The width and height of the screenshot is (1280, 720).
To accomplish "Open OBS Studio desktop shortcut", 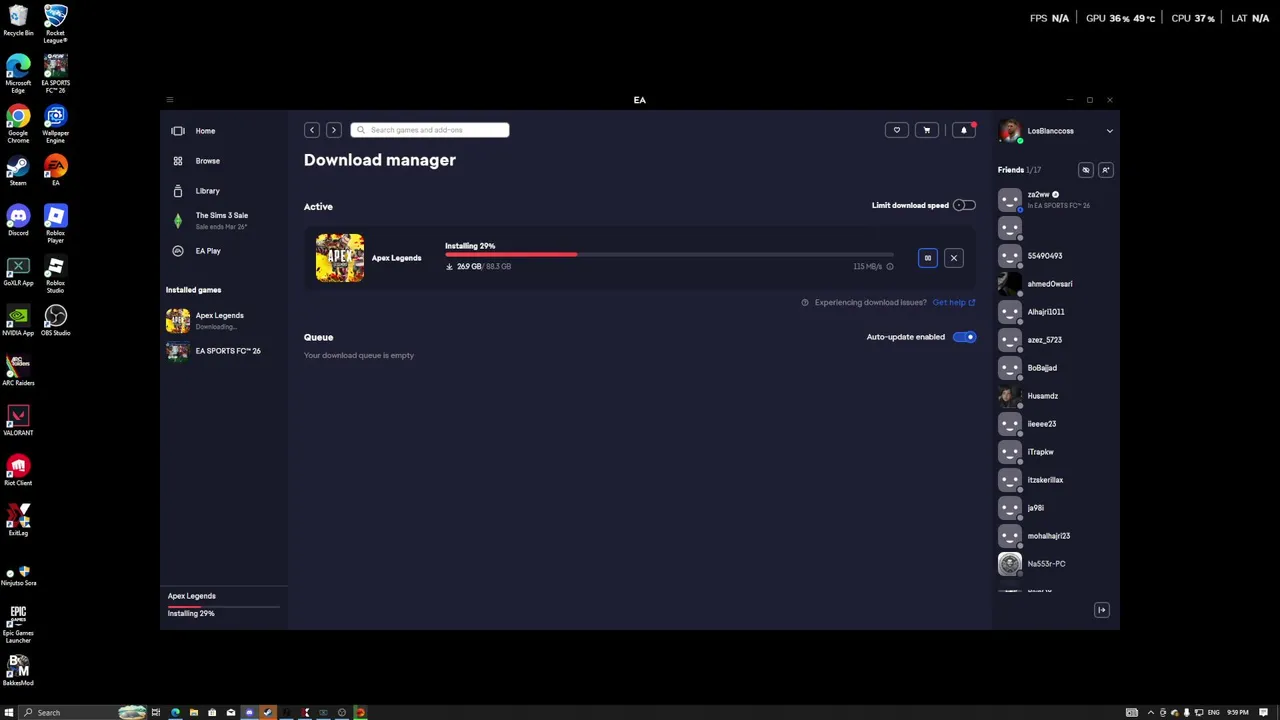I will (x=55, y=321).
